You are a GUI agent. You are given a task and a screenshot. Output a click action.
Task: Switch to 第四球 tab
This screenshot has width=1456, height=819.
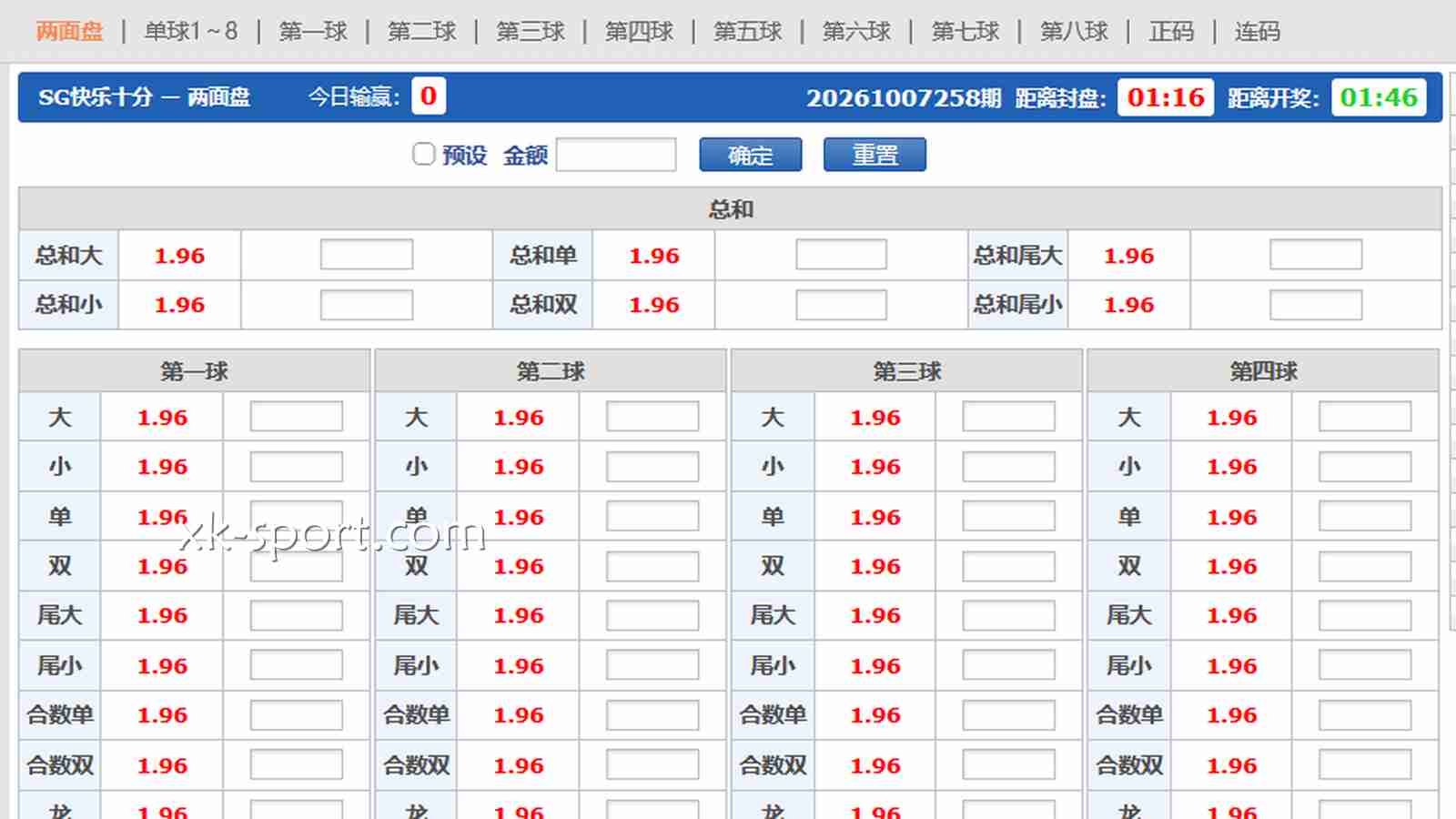tap(640, 32)
